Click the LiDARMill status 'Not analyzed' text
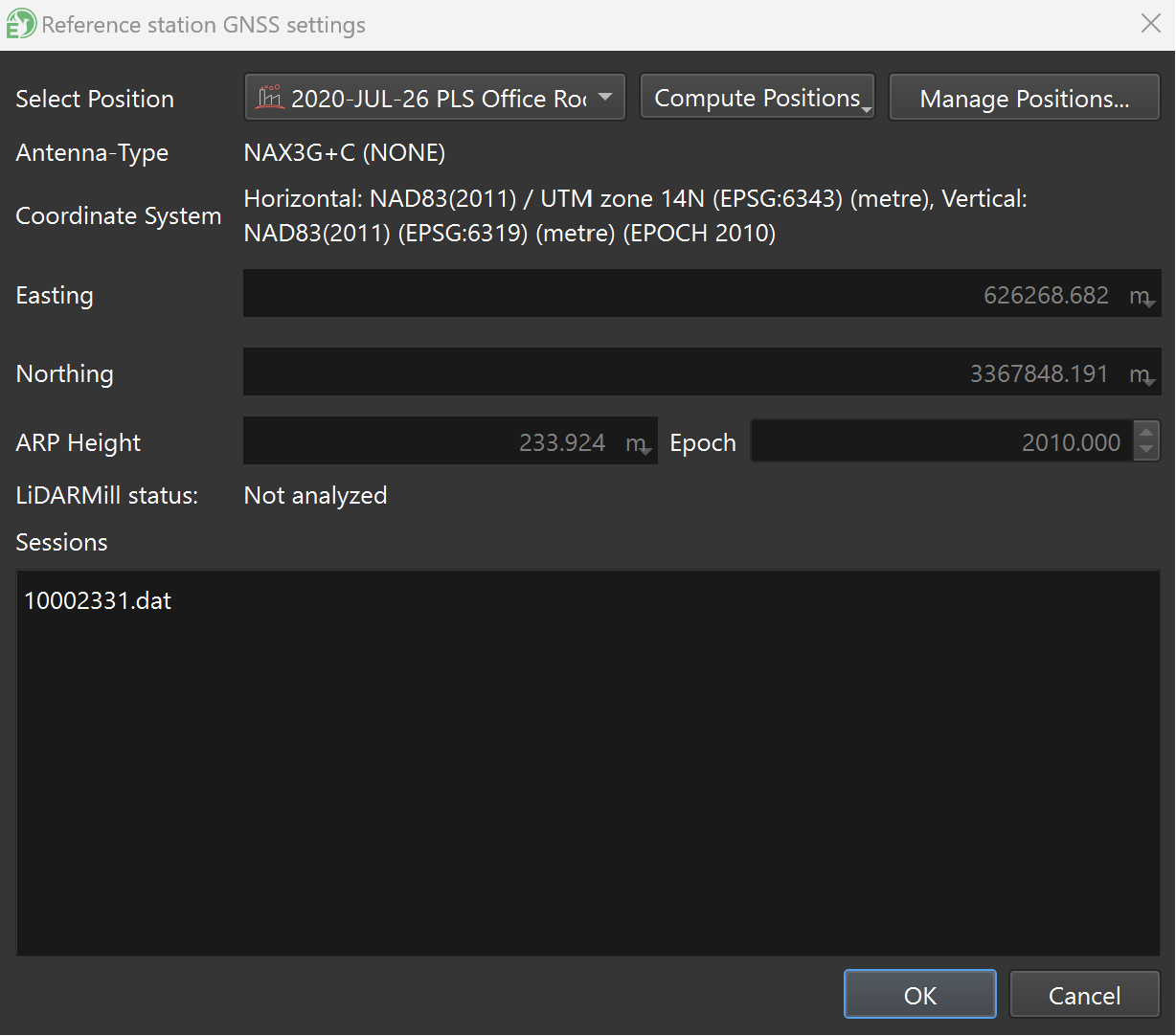Image resolution: width=1176 pixels, height=1036 pixels. [x=315, y=496]
